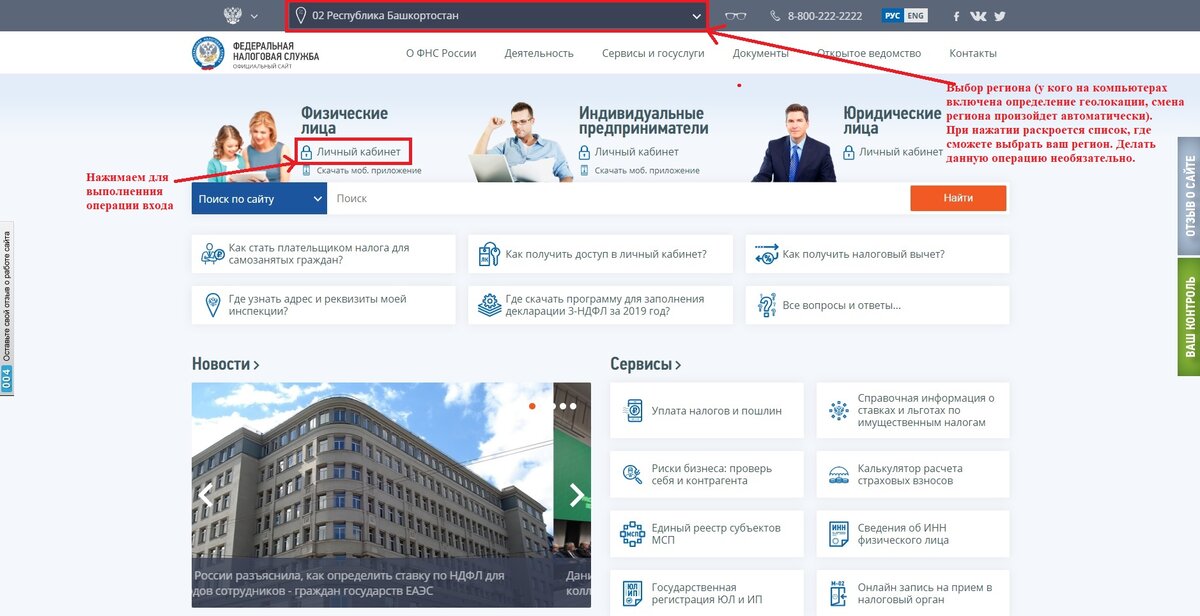Open the green 'Ваш контроль' side tab
1200x616 pixels.
coord(1189,317)
